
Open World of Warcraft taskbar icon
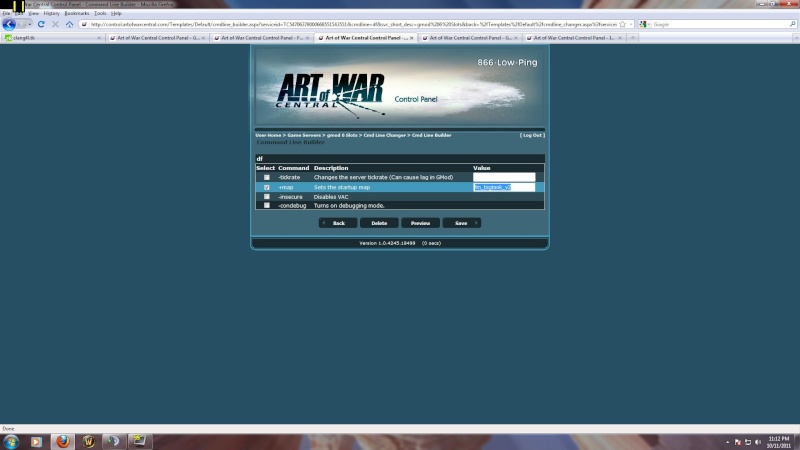click(88, 441)
